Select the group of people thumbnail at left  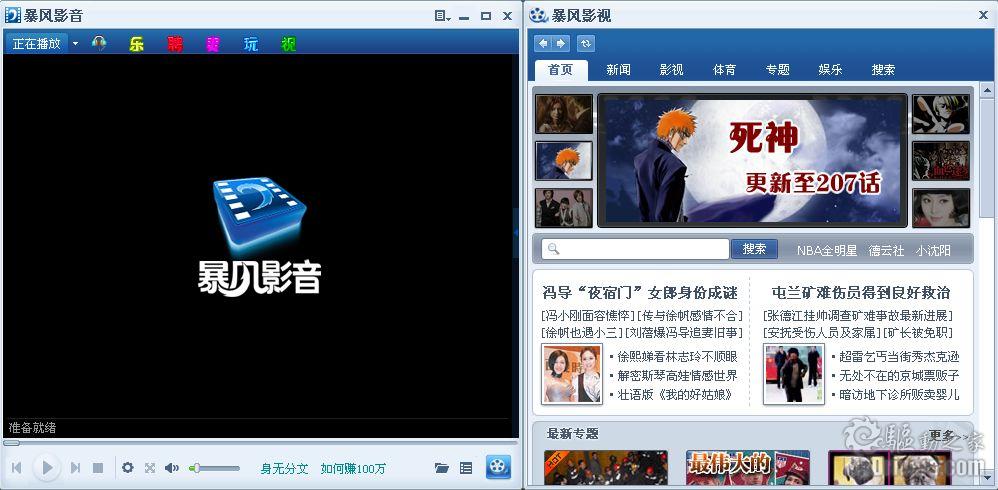point(564,208)
